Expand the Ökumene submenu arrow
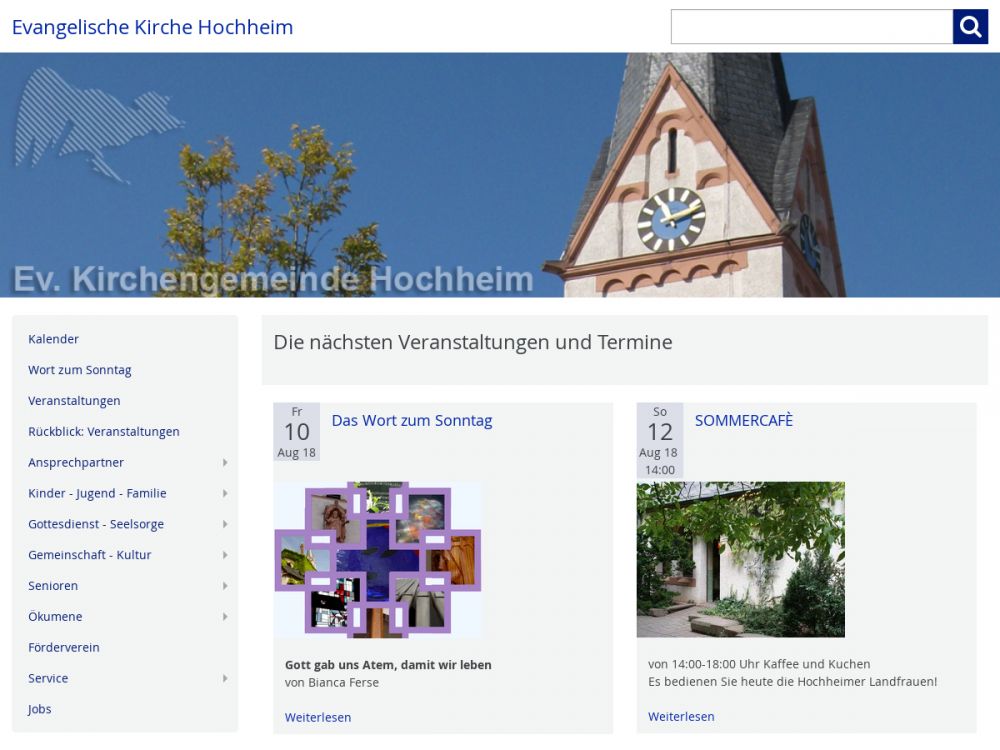Image resolution: width=1000 pixels, height=750 pixels. tap(225, 617)
